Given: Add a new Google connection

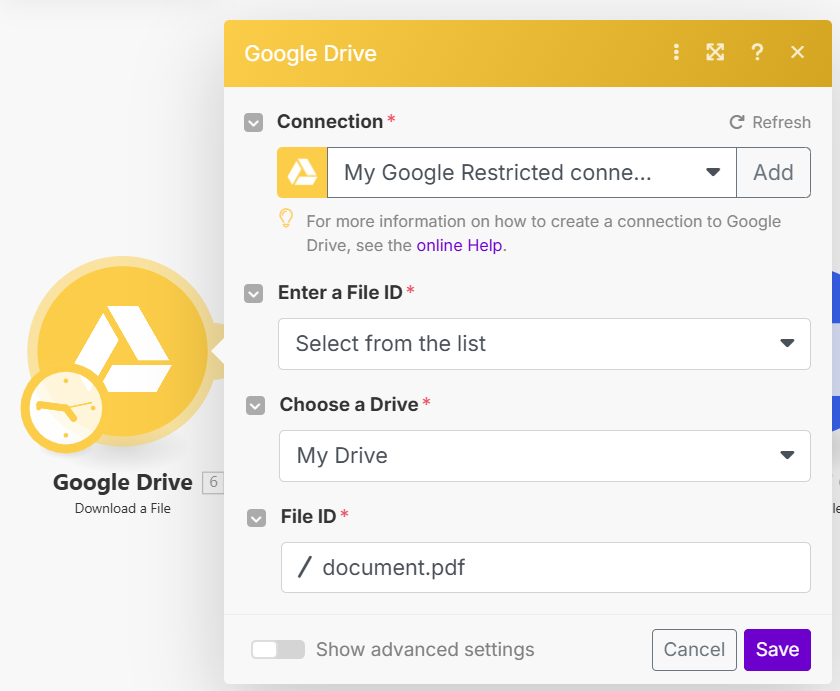Looking at the screenshot, I should [x=773, y=172].
